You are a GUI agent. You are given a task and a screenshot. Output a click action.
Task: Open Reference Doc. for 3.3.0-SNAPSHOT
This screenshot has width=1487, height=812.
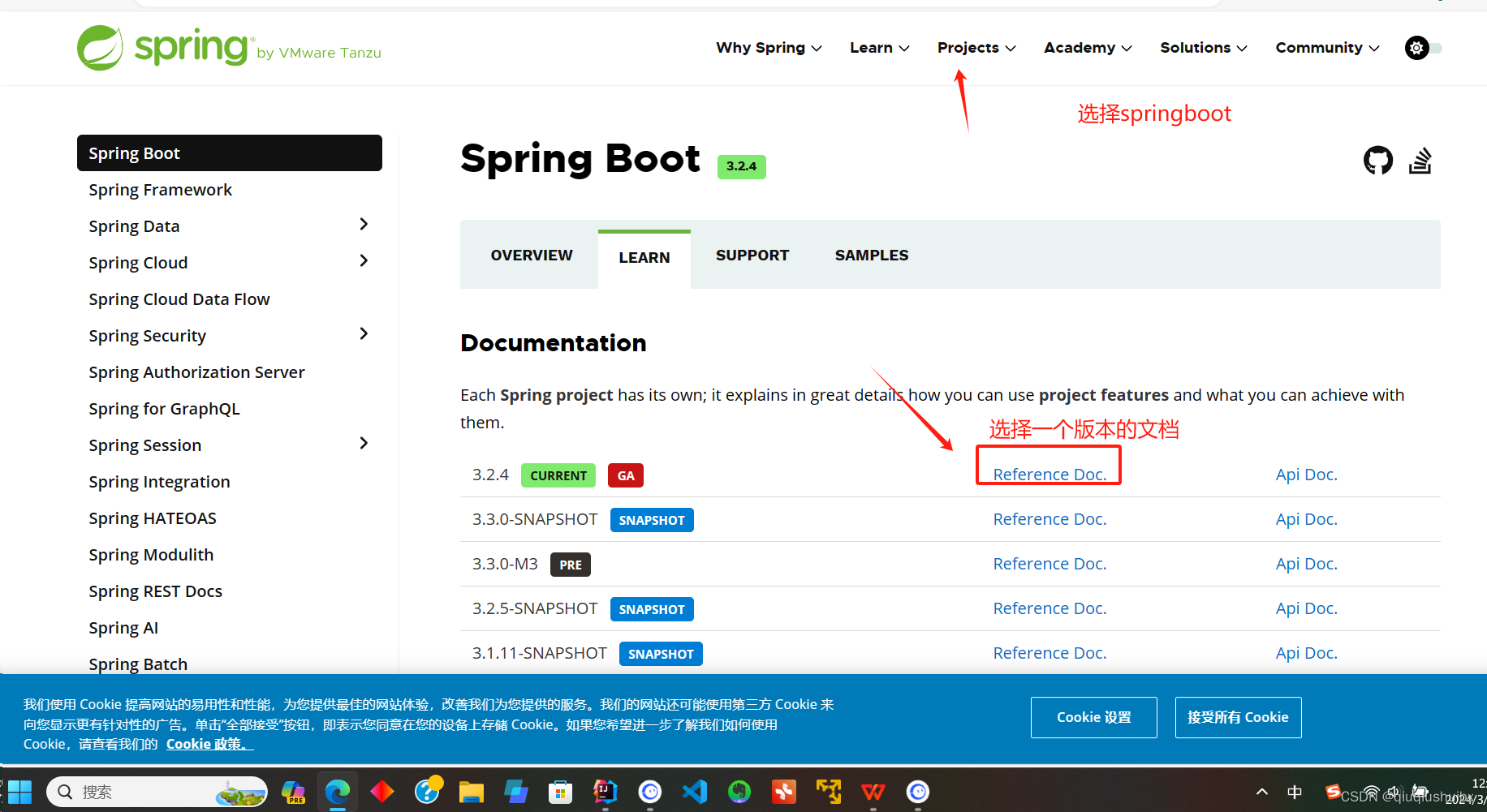tap(1050, 519)
